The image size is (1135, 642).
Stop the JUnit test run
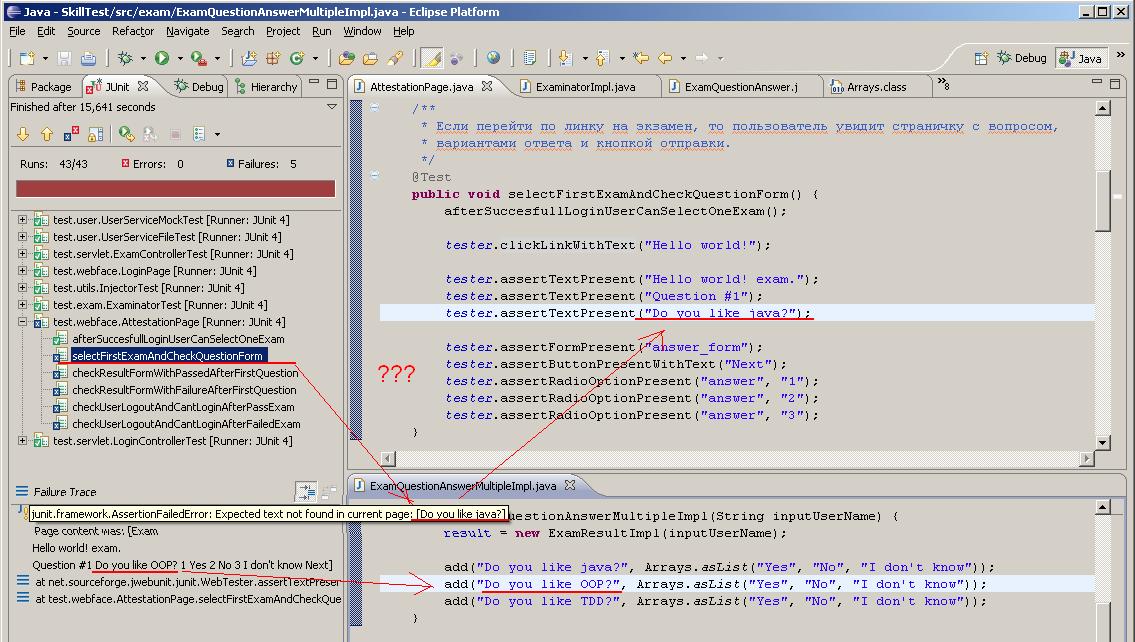point(175,133)
